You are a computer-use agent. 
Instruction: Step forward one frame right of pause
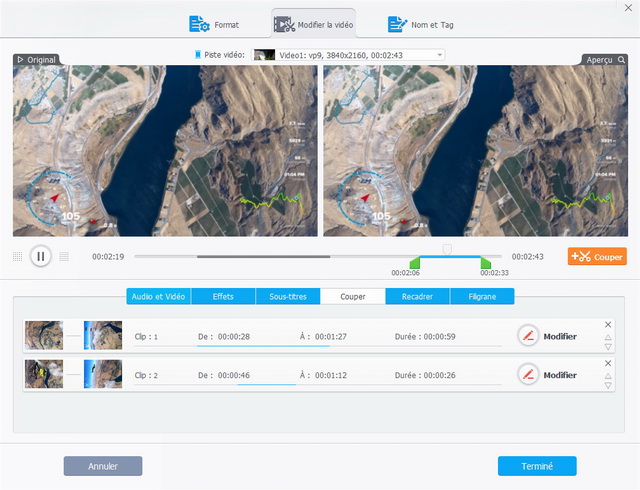[x=64, y=257]
